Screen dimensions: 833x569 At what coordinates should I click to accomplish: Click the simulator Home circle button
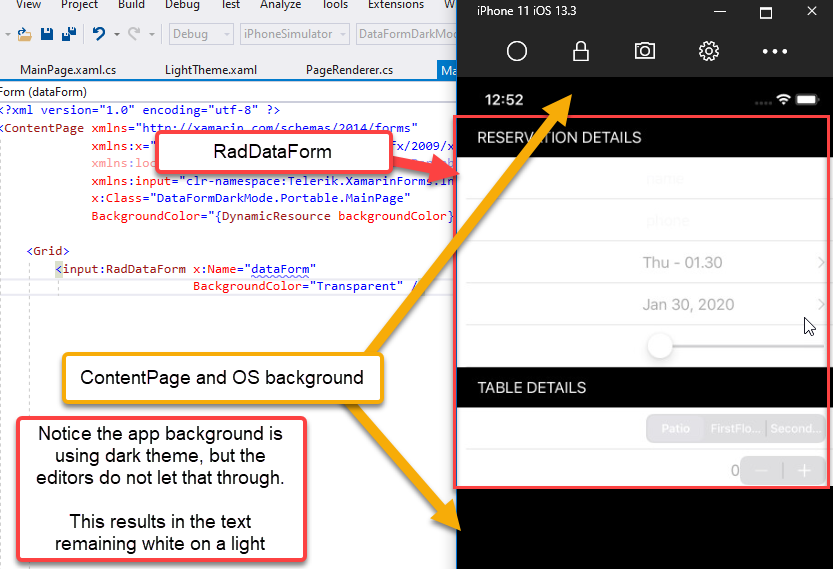tap(516, 52)
